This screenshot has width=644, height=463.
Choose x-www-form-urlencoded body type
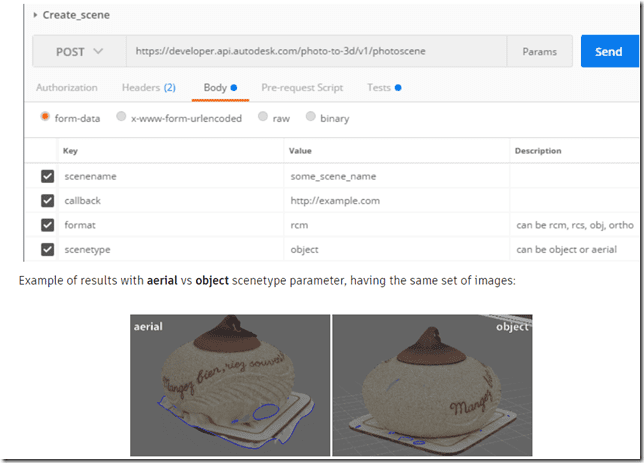(x=122, y=117)
